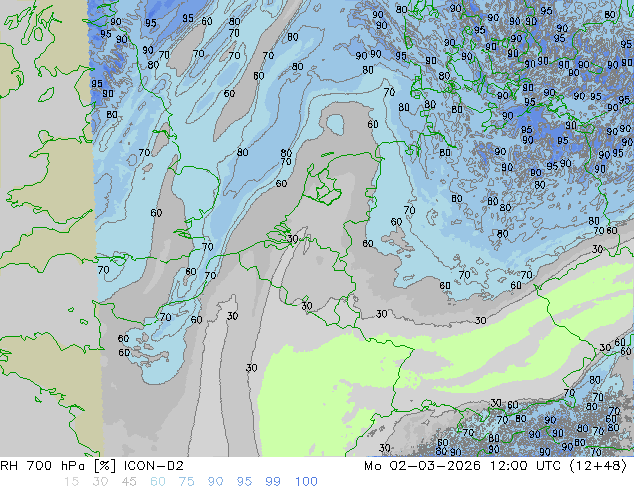This screenshot has height=490, width=634.
Task: Click the '30' value in bottom legend row
Action: pyautogui.click(x=100, y=482)
